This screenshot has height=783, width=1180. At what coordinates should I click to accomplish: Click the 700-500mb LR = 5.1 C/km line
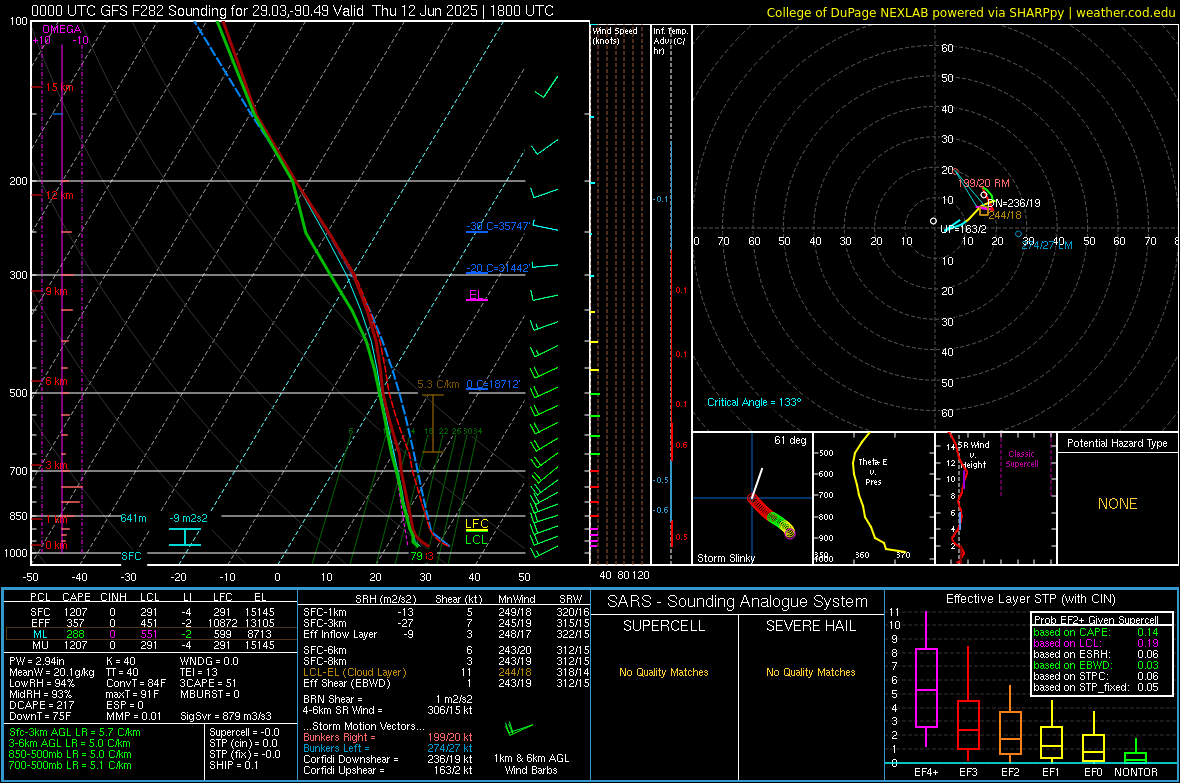pos(71,765)
